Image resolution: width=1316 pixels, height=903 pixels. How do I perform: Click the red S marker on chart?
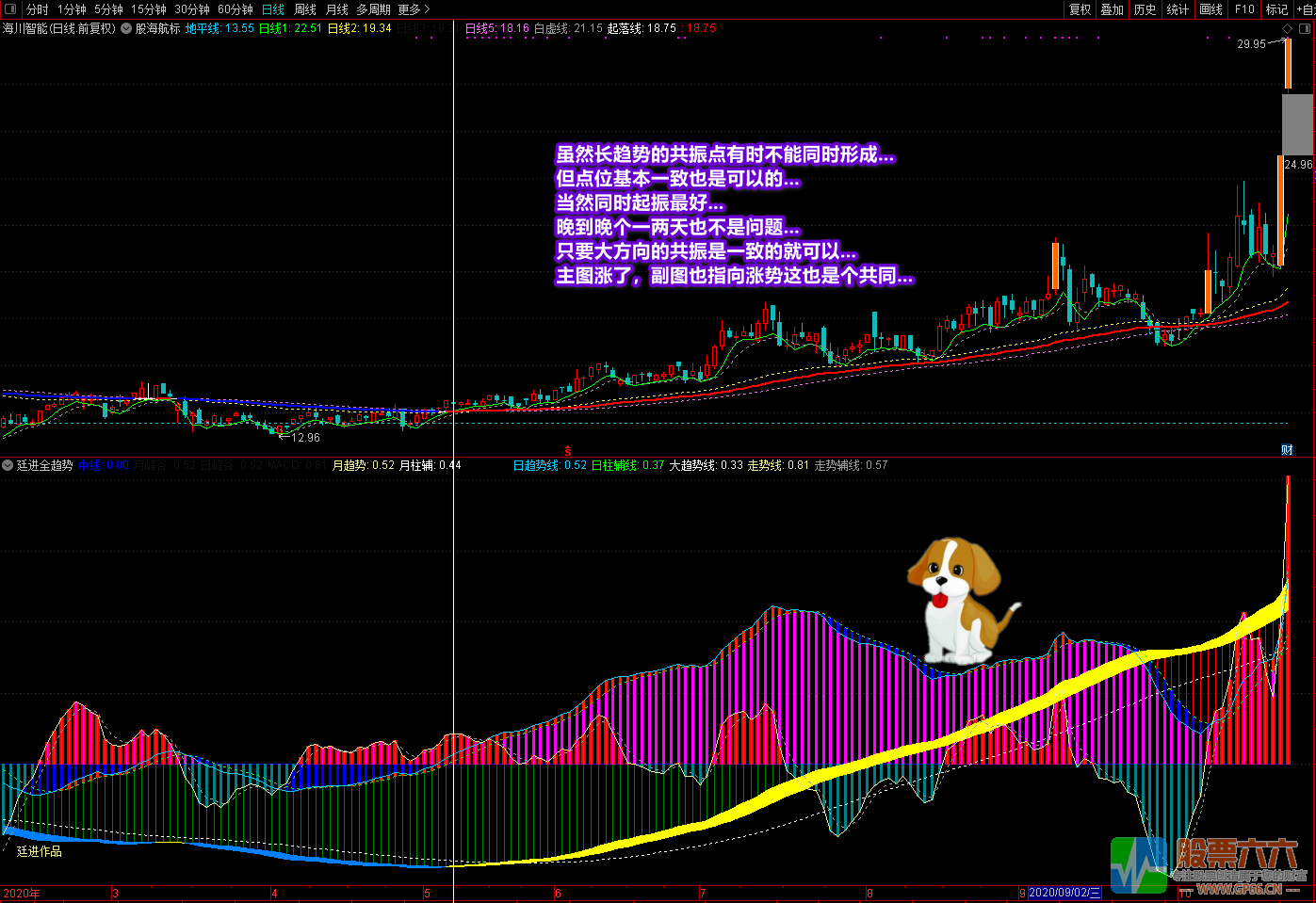click(x=567, y=452)
